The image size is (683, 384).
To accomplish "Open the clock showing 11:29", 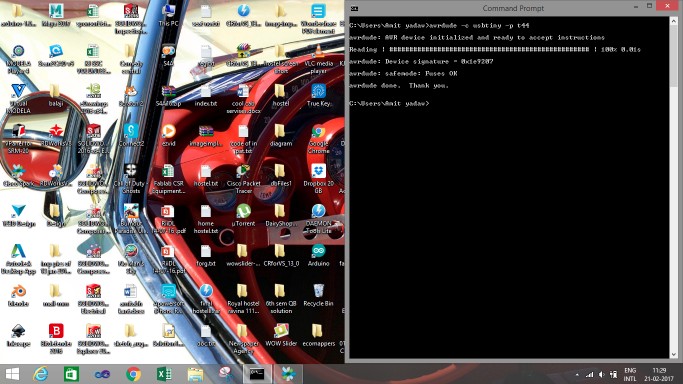I will tap(659, 374).
